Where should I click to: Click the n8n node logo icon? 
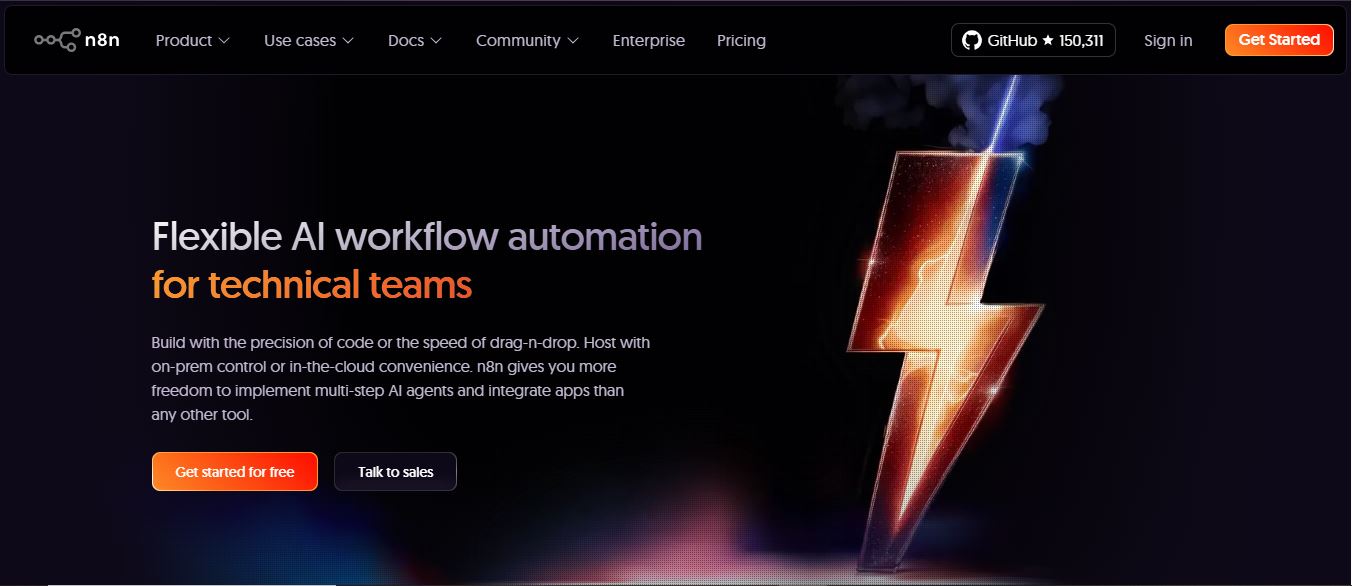click(57, 40)
